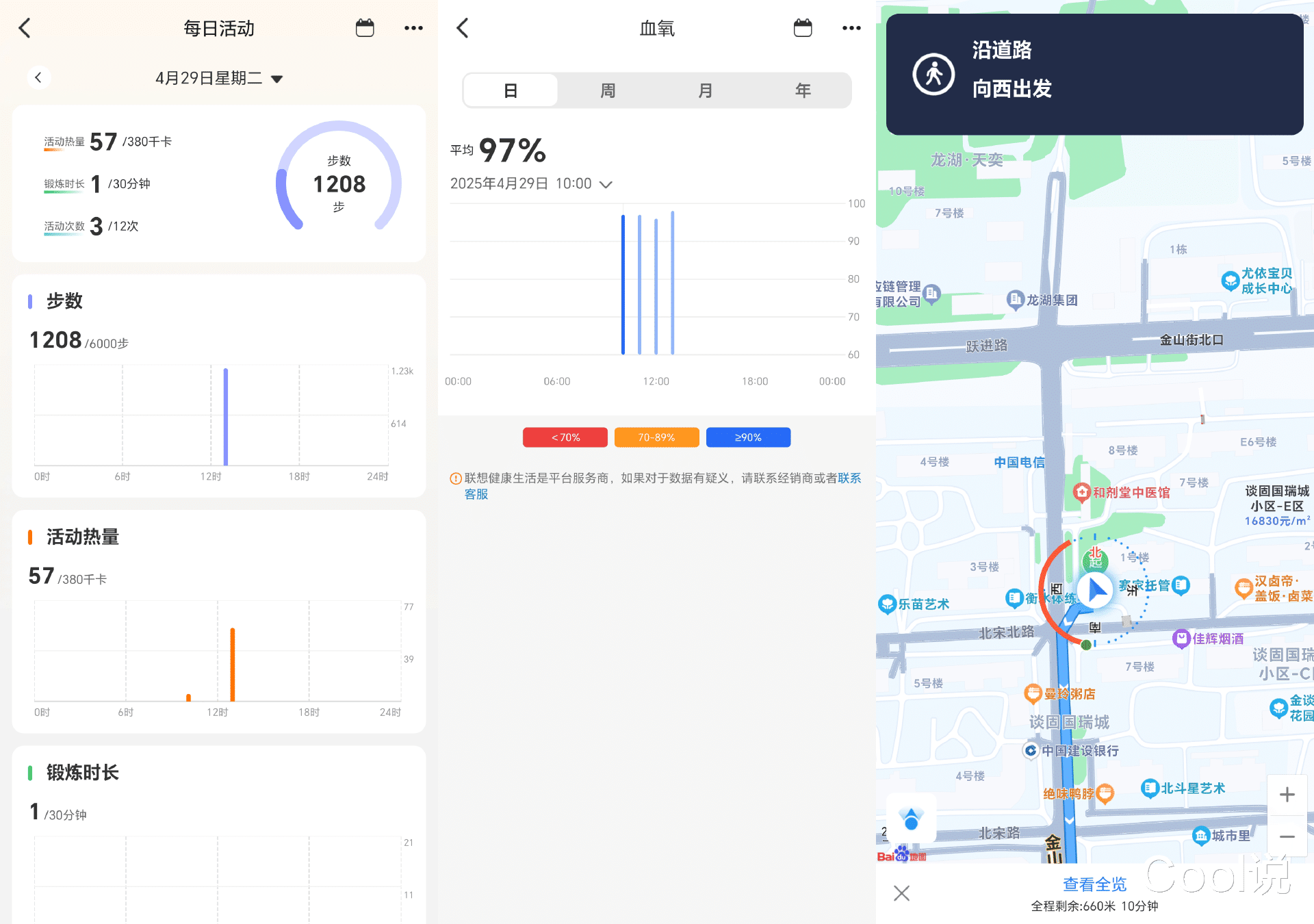Select the 年 tab
This screenshot has width=1314, height=924.
(x=803, y=90)
